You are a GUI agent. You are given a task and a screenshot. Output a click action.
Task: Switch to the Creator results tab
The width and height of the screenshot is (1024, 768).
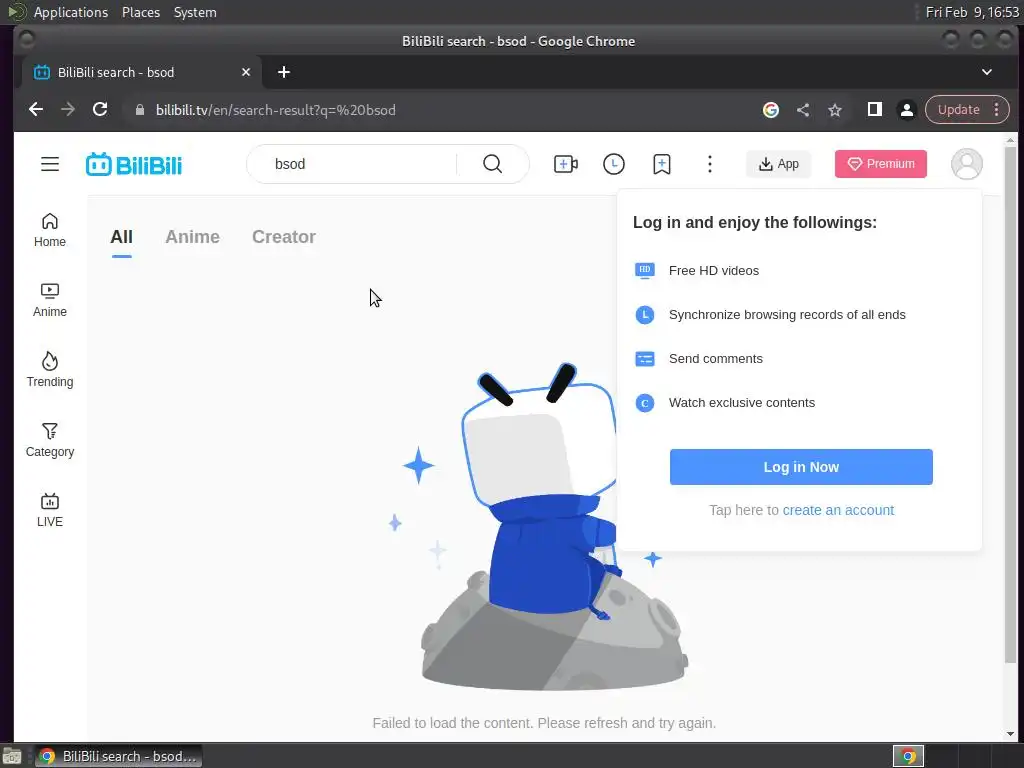tap(283, 237)
